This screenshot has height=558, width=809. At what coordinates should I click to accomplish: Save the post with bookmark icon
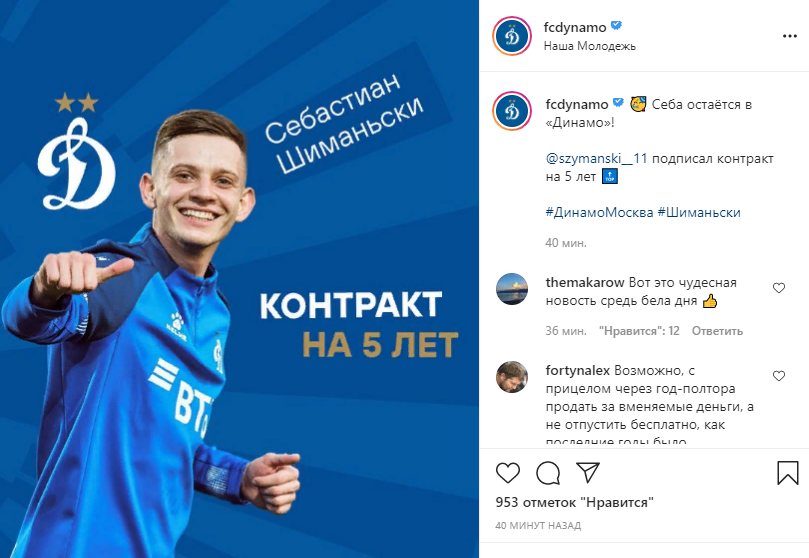[x=787, y=472]
